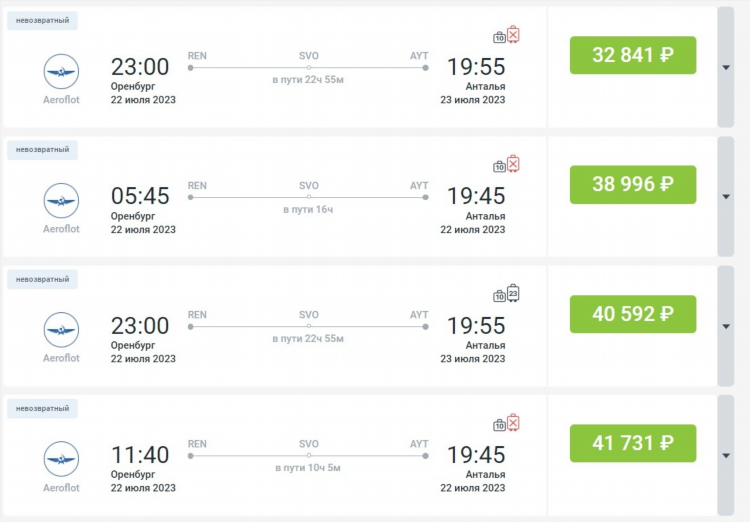Screen dimensions: 750x522
Task: Click the Aeroflot logo on the 11:40 flight
Action: click(61, 459)
